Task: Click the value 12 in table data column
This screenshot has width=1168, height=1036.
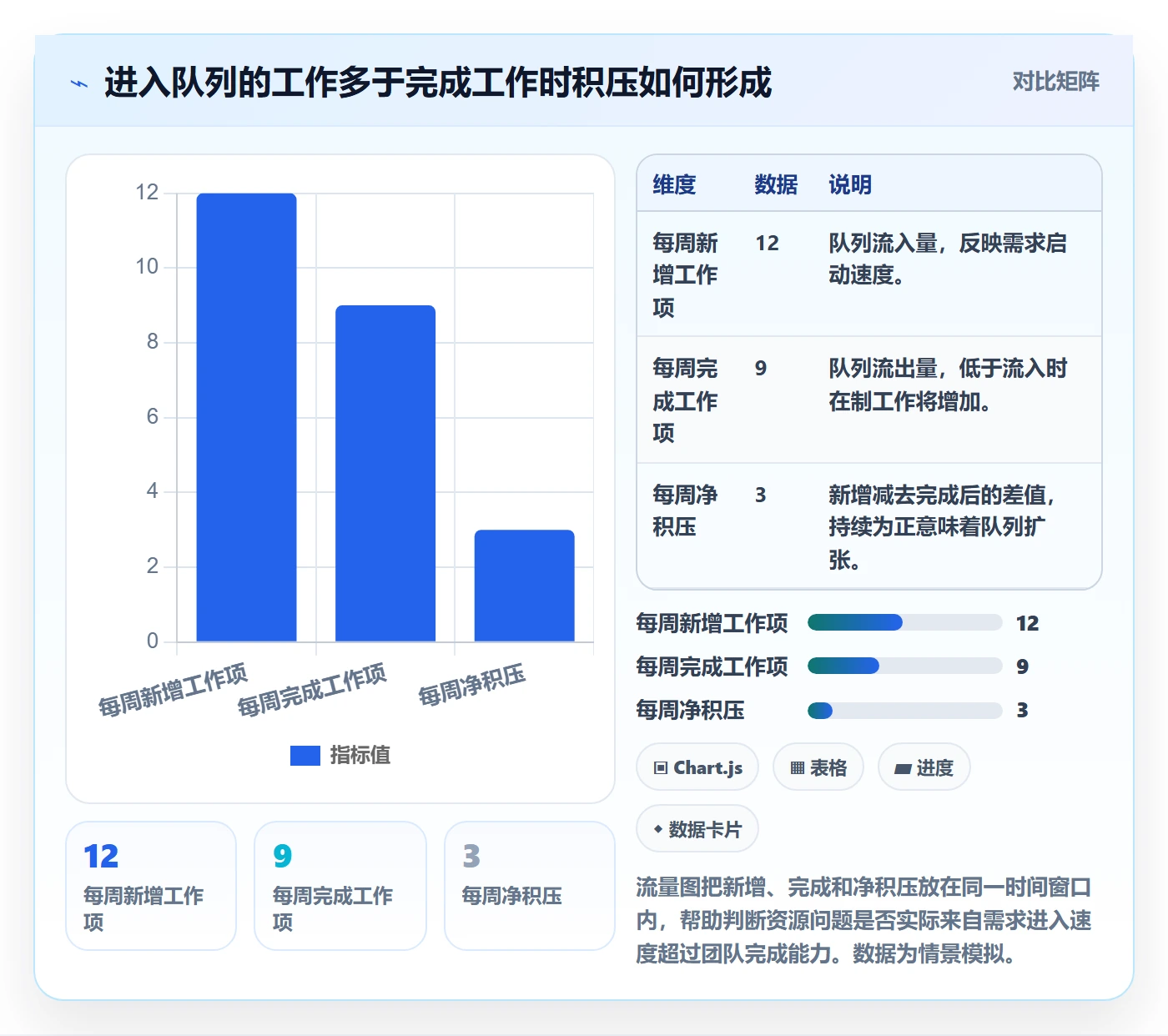Action: click(x=767, y=243)
